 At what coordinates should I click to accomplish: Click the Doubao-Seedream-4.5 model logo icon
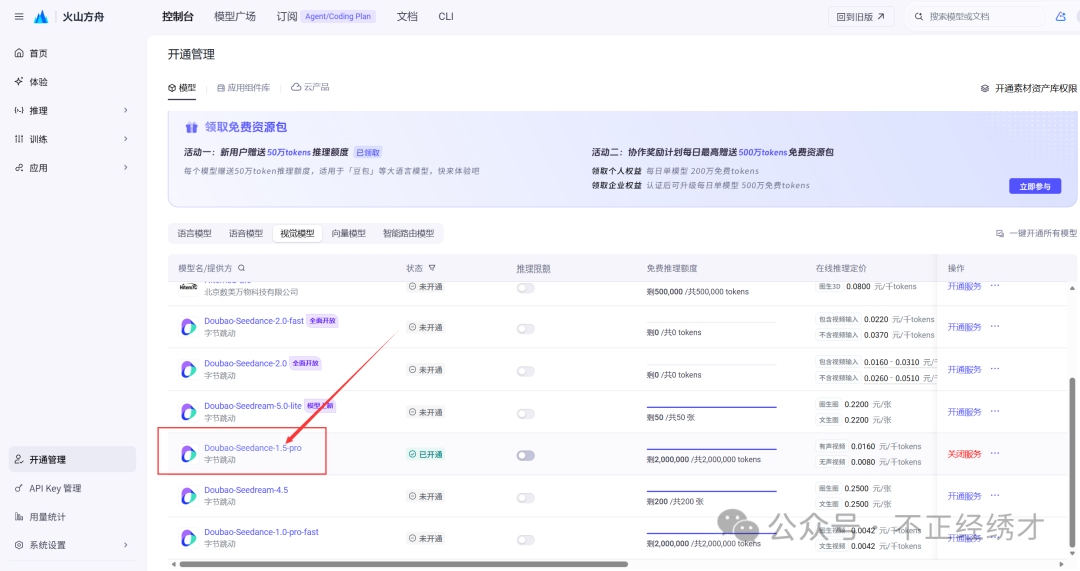pyautogui.click(x=188, y=496)
